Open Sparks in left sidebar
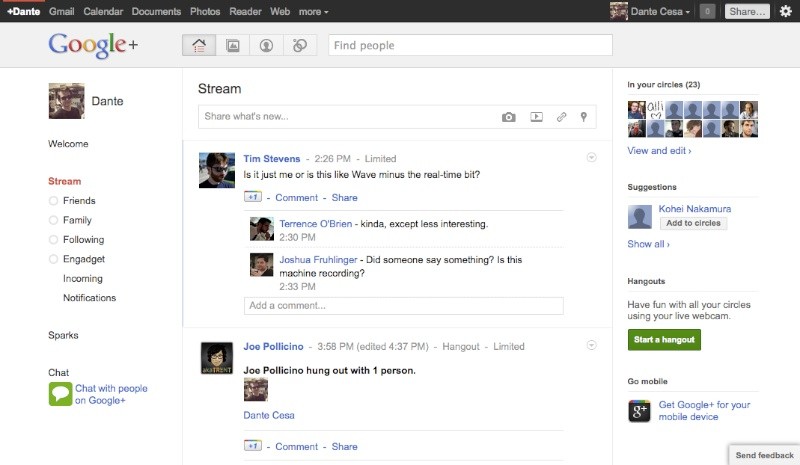The image size is (800, 465). [63, 335]
